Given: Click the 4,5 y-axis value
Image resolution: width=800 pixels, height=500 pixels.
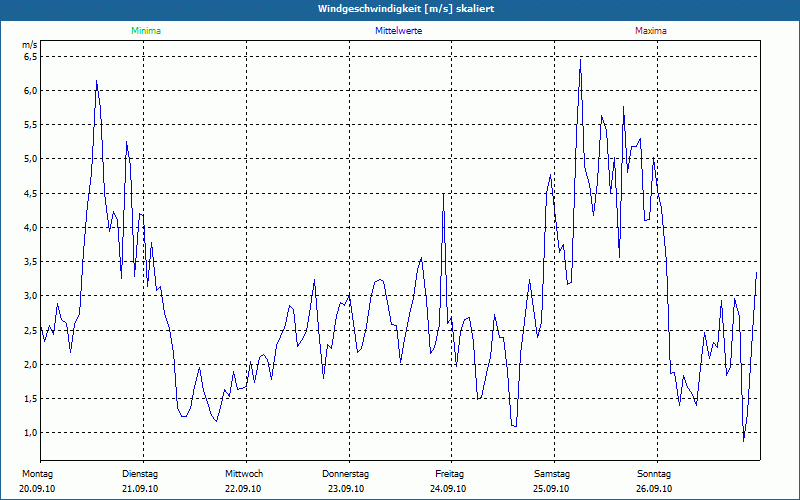Looking at the screenshot, I should 31,193.
